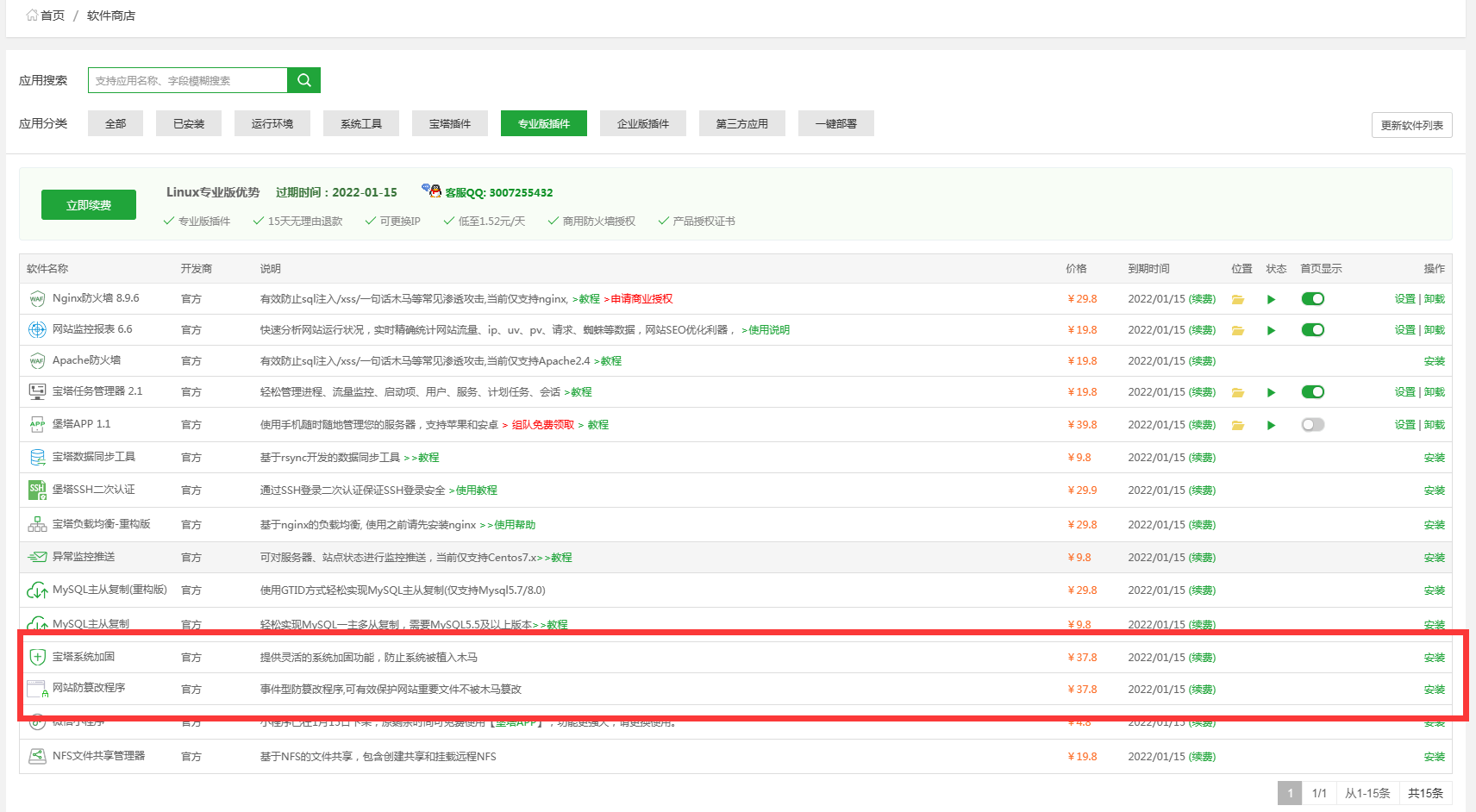Image resolution: width=1476 pixels, height=812 pixels.
Task: Select the 运行环境 category tab
Action: coord(272,123)
